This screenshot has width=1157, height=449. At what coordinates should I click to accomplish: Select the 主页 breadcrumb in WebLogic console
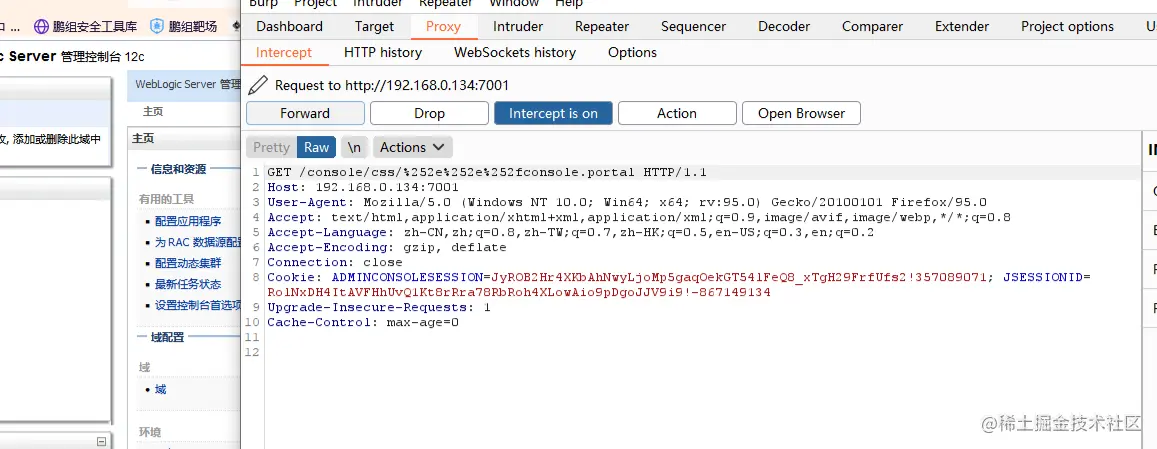click(x=153, y=112)
